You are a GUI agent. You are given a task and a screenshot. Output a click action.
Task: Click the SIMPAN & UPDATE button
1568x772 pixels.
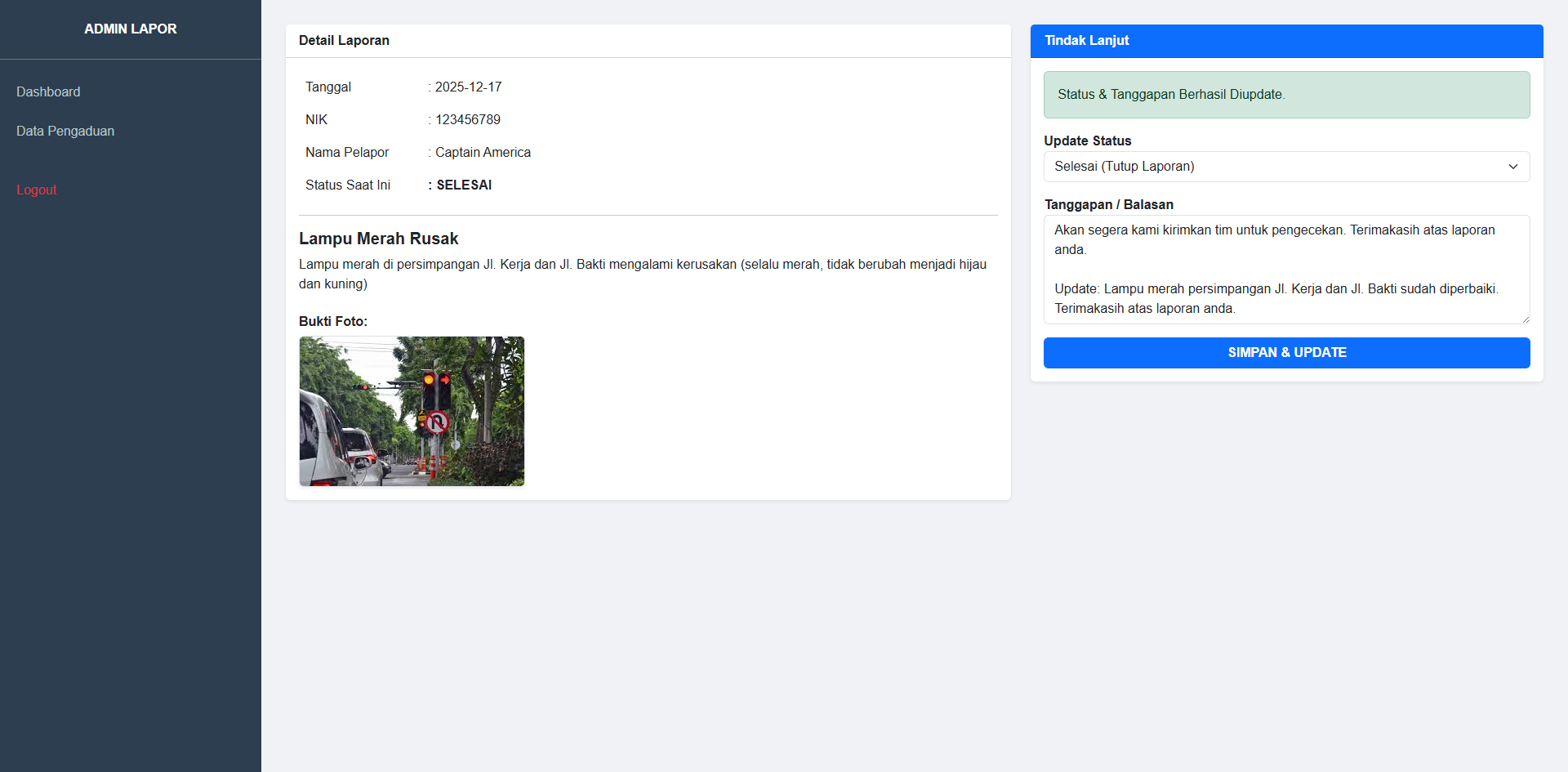1286,352
